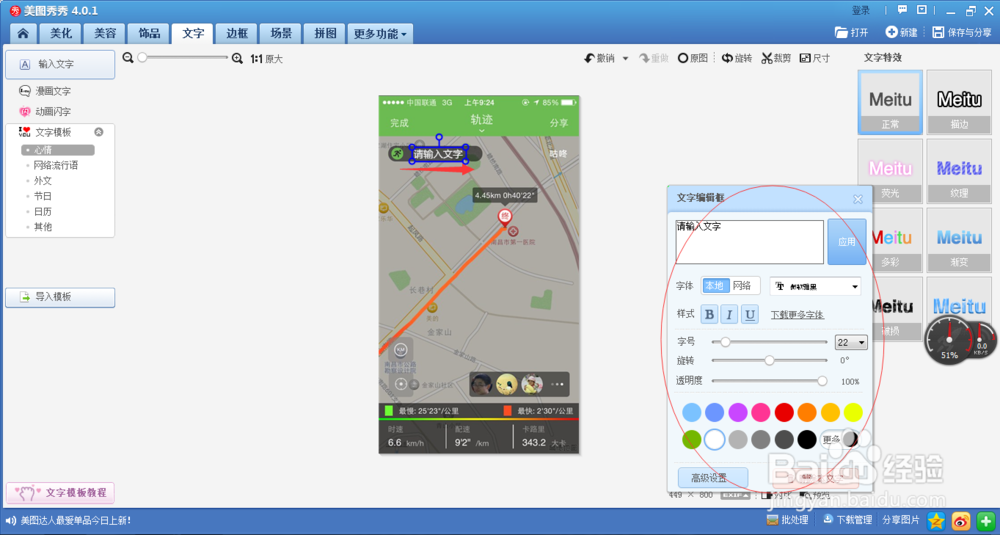This screenshot has height=535, width=1000.
Task: Click the 字号 slider handle
Action: [x=725, y=342]
